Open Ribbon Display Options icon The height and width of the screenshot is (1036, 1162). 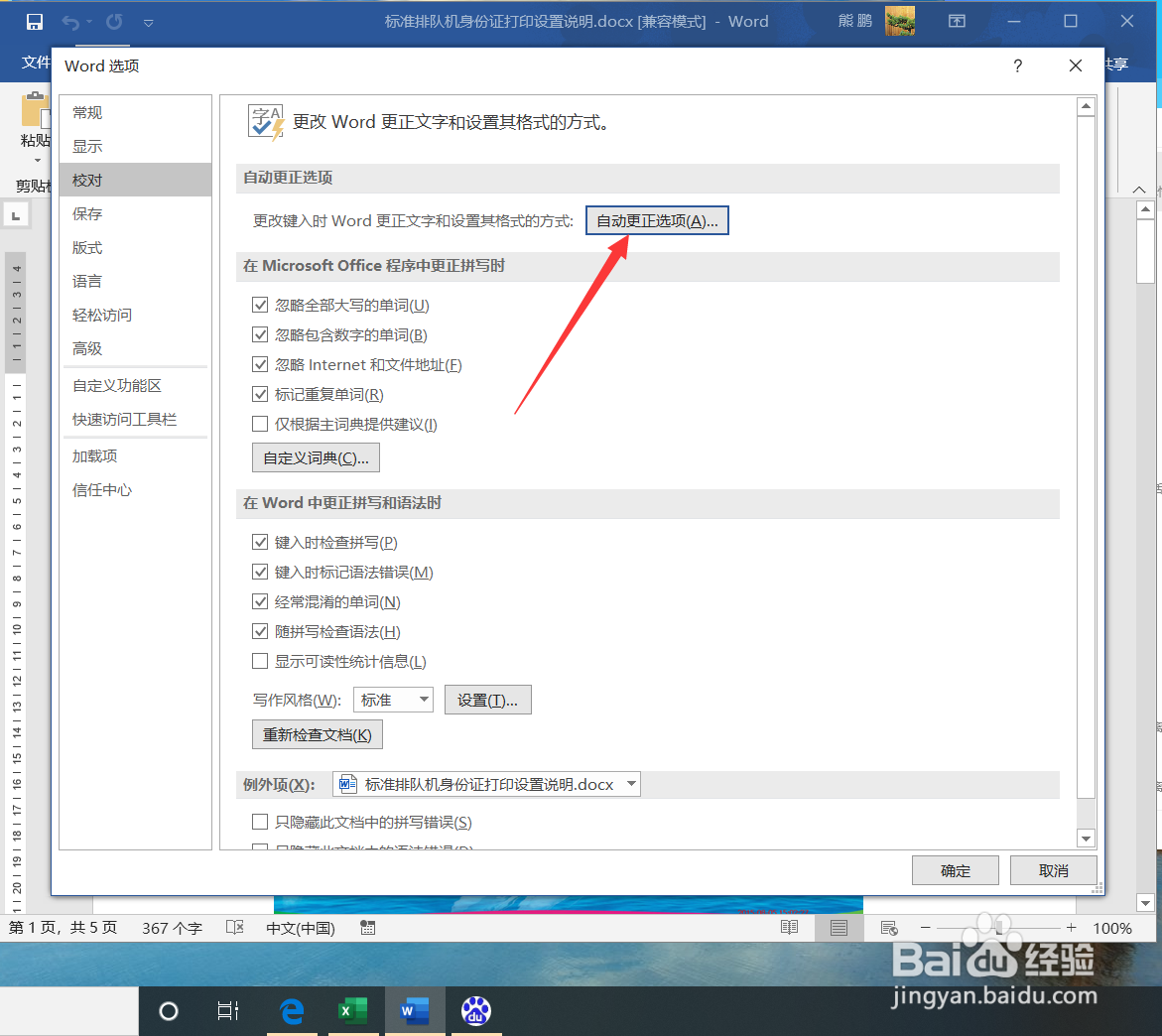[x=957, y=22]
